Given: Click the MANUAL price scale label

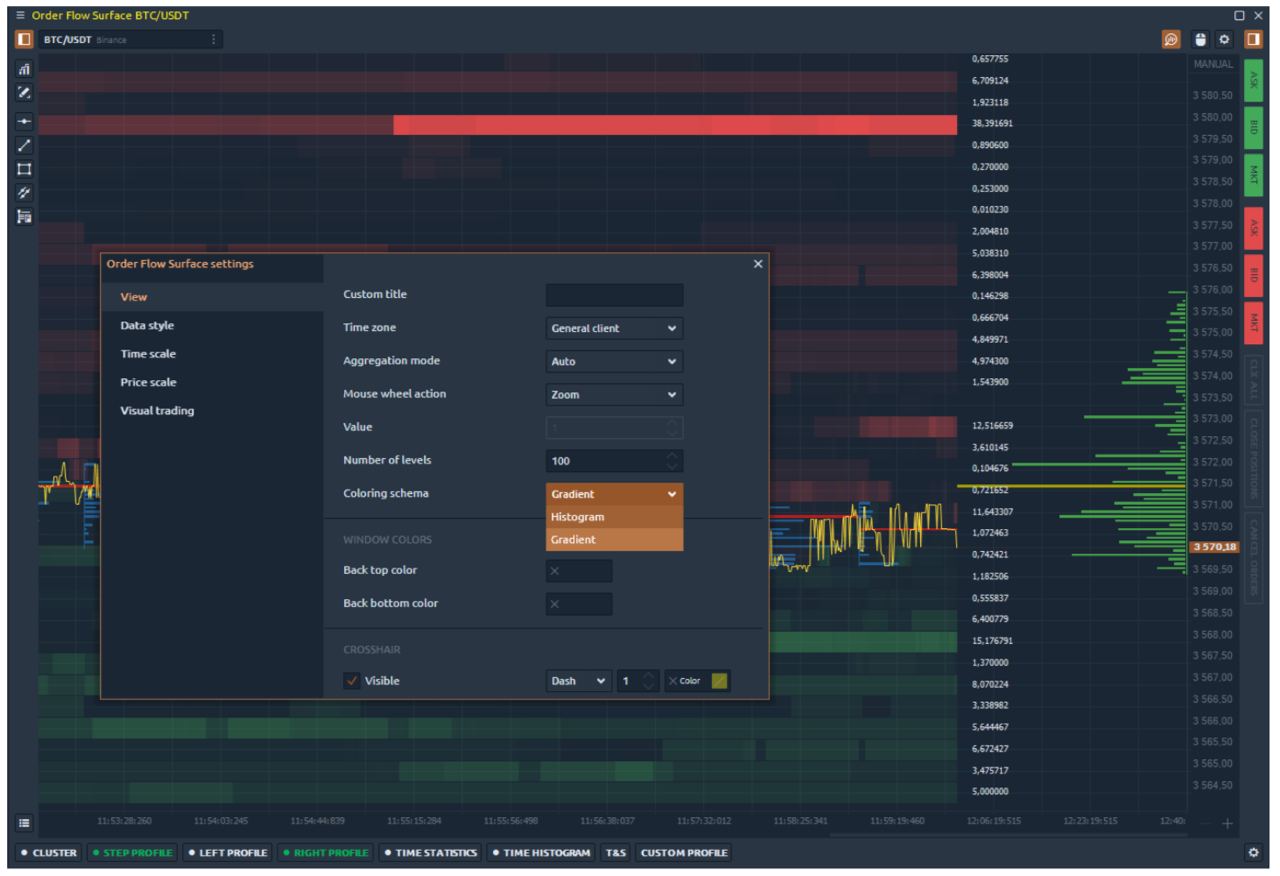Looking at the screenshot, I should tap(1212, 64).
